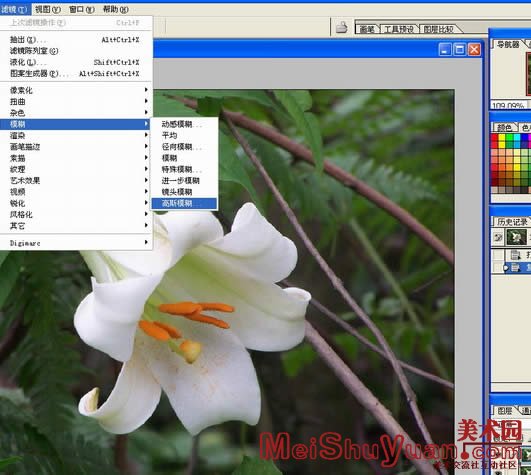Viewport: 531px width, 475px height.
Task: Choose 抽出(X)... in the filter menu
Action: pos(76,40)
